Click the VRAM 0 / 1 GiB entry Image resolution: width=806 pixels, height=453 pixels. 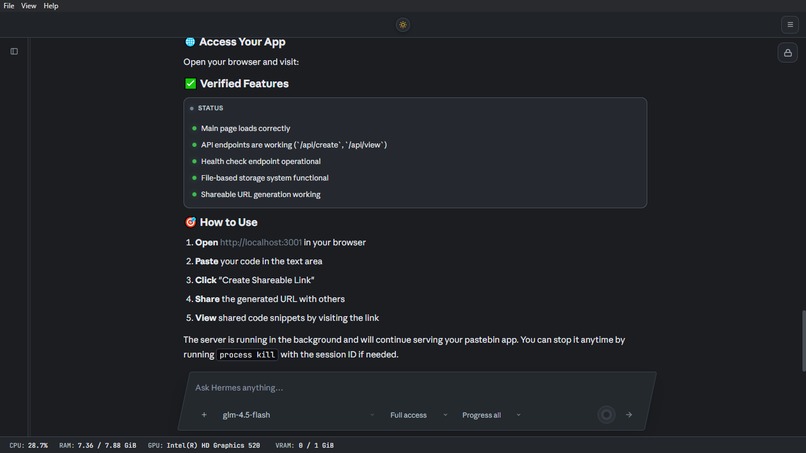(x=304, y=445)
